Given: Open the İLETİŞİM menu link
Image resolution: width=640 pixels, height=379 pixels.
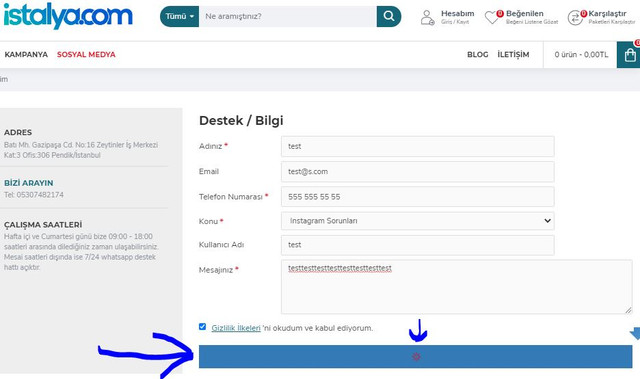Looking at the screenshot, I should coord(513,54).
